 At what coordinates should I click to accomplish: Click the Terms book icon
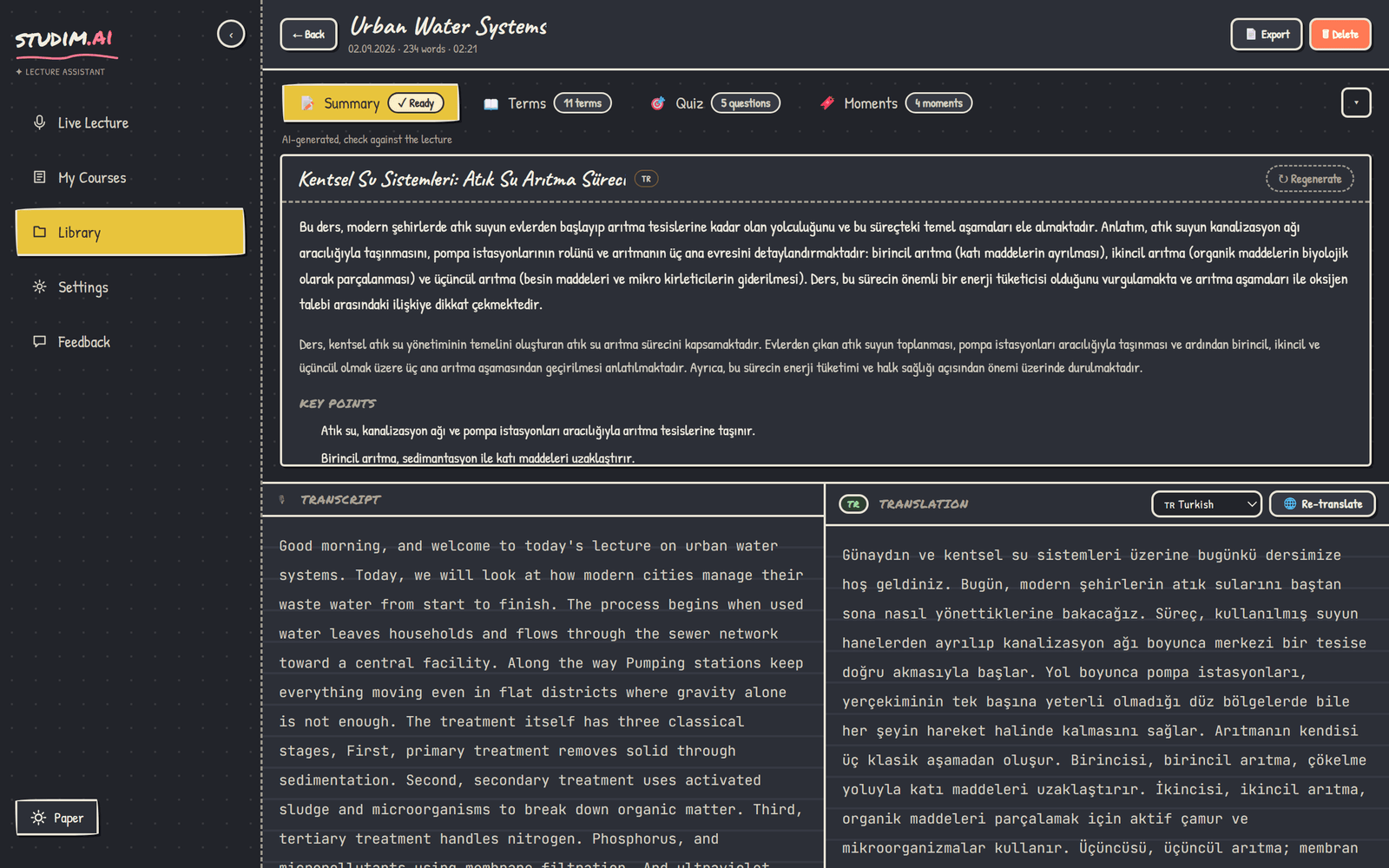491,104
